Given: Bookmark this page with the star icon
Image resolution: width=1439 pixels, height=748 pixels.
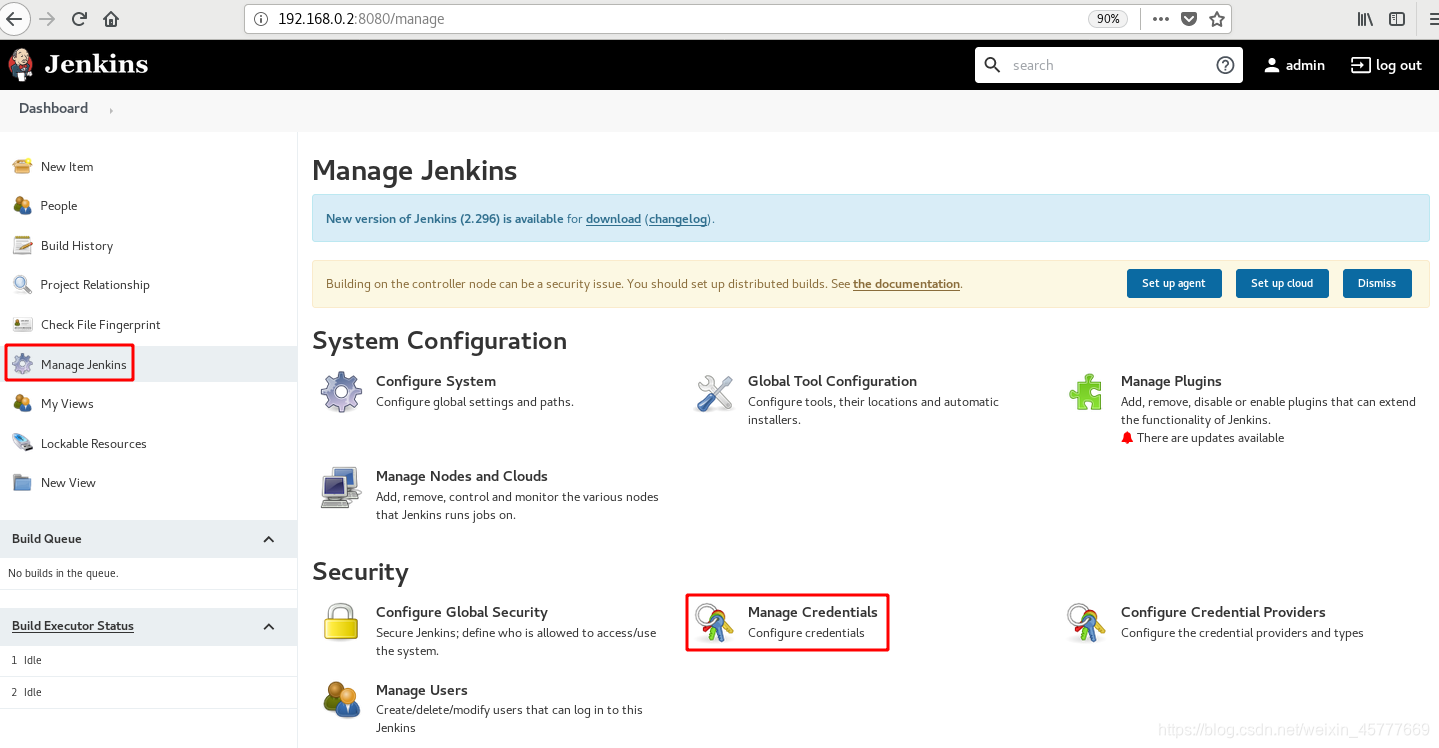Looking at the screenshot, I should (1216, 18).
